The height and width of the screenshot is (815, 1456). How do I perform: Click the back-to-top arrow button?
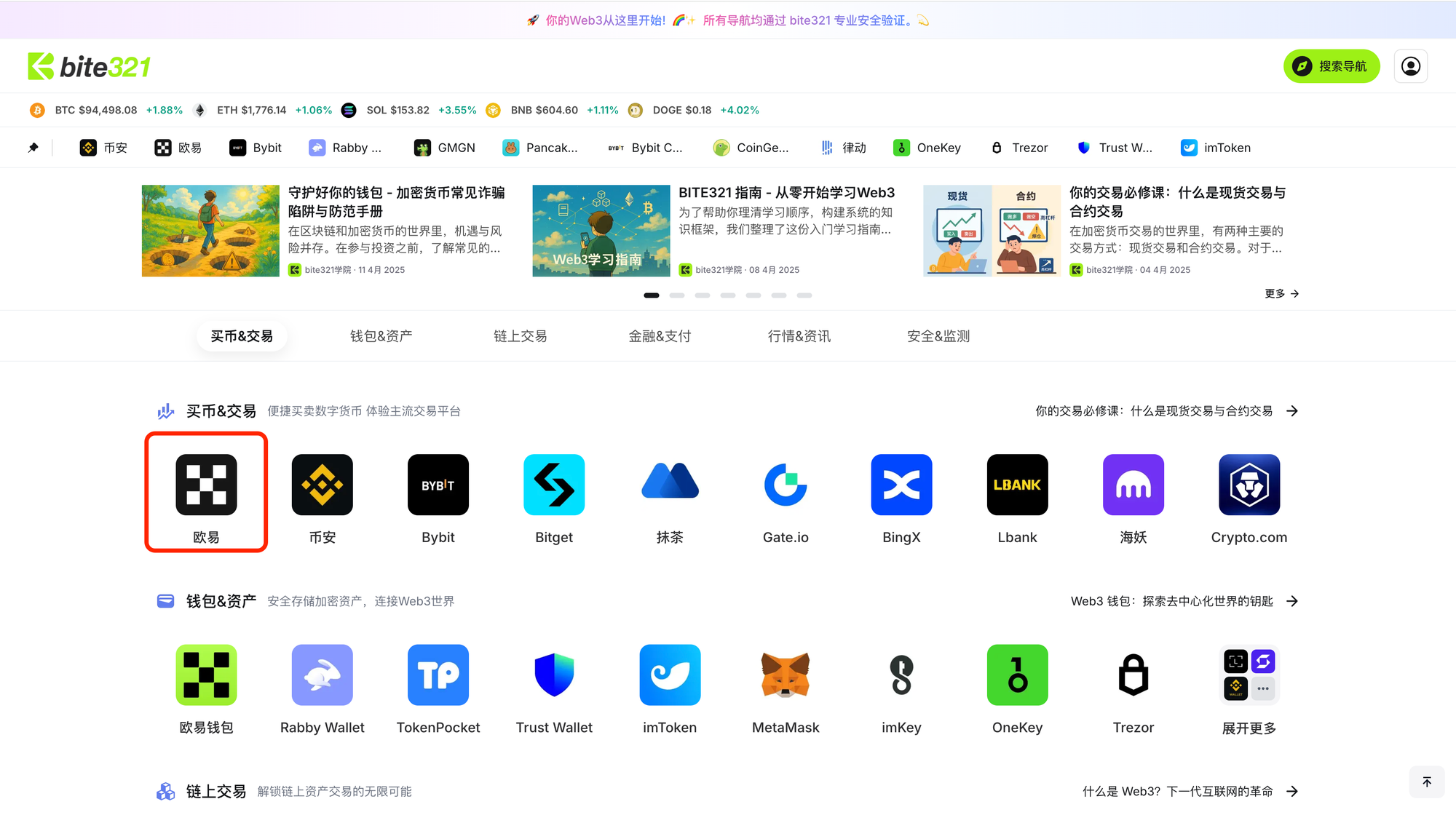1427,781
